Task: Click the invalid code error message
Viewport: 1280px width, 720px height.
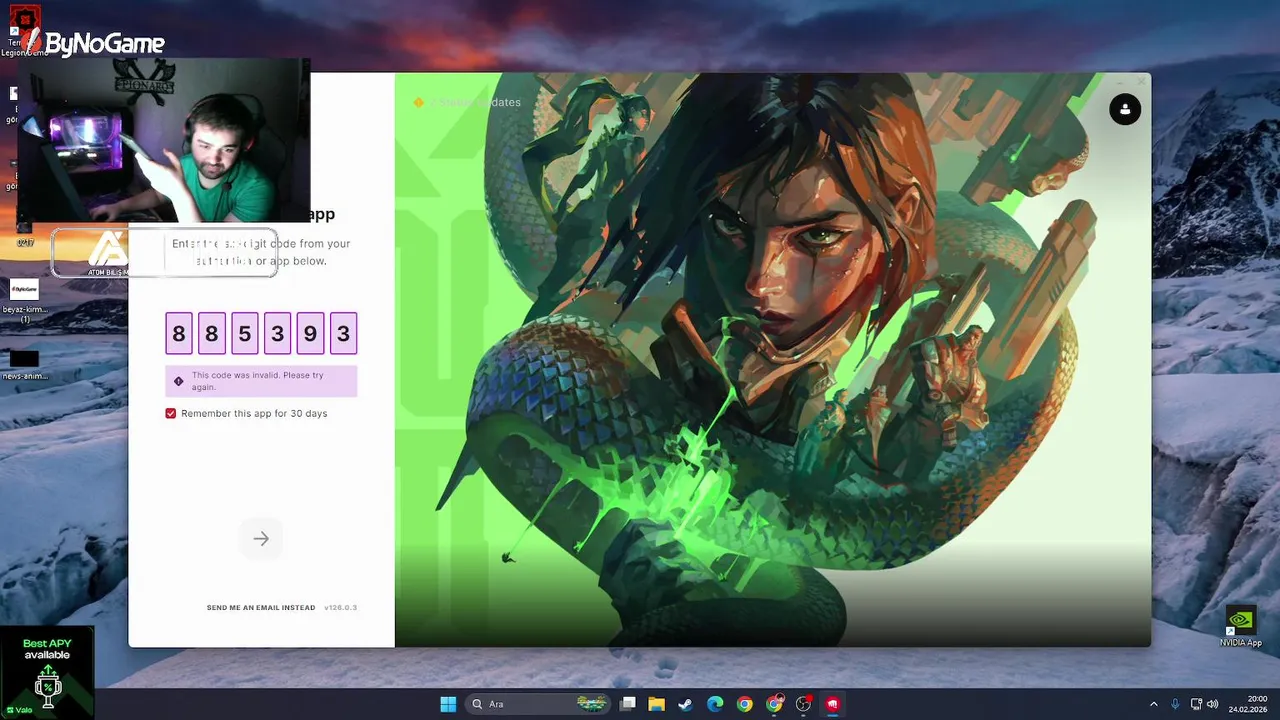Action: pyautogui.click(x=261, y=381)
